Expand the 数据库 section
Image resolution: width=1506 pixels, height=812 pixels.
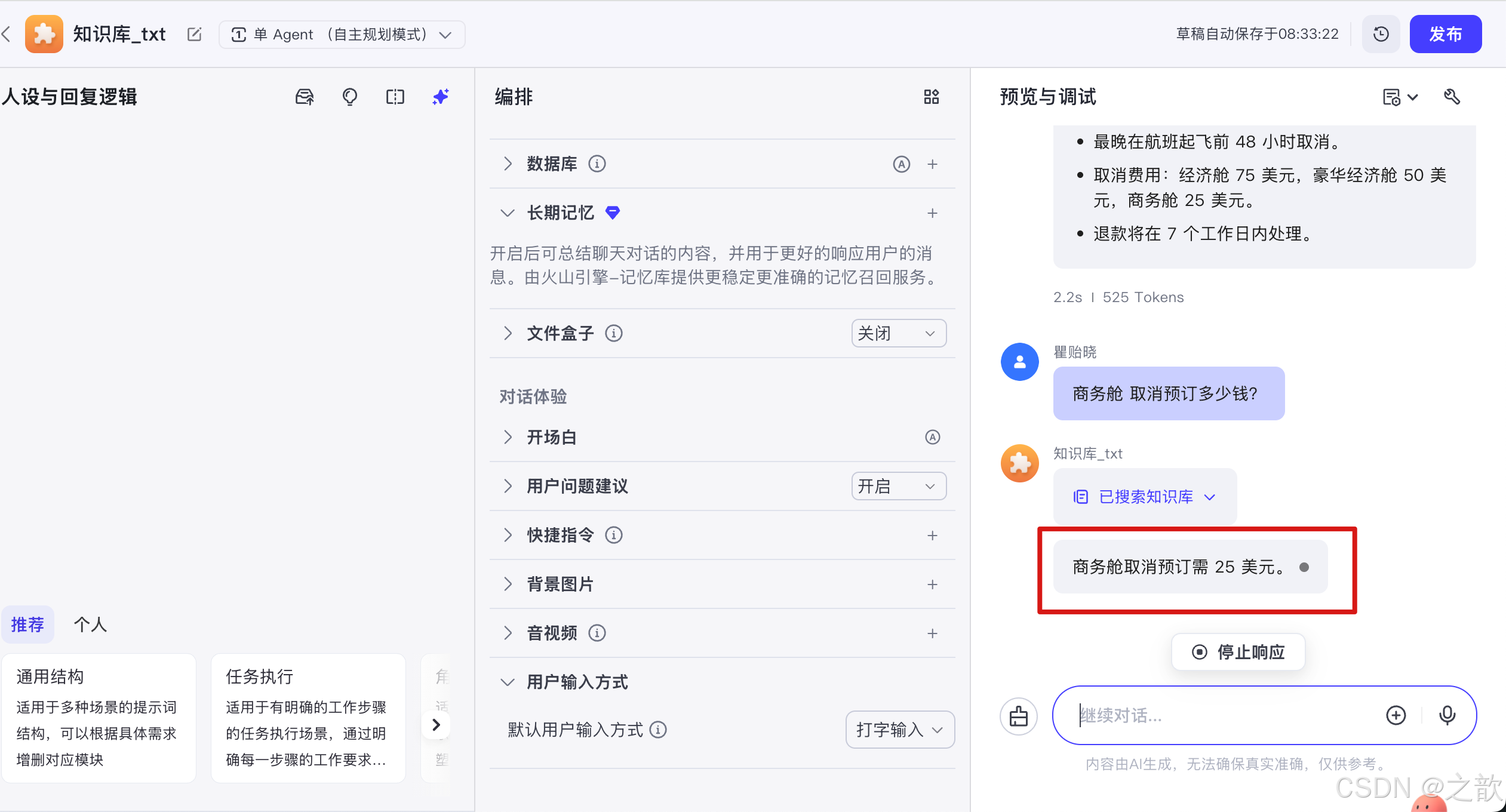[x=507, y=164]
